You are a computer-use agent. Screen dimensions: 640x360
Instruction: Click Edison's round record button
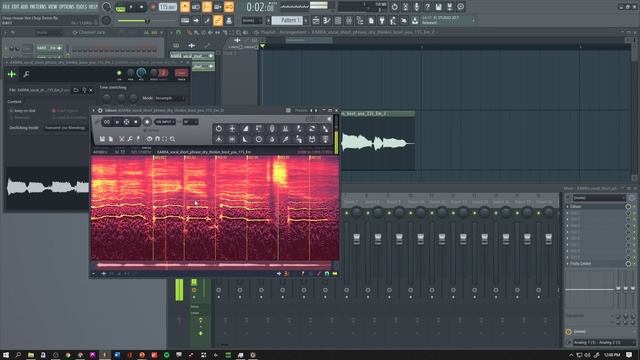click(147, 122)
